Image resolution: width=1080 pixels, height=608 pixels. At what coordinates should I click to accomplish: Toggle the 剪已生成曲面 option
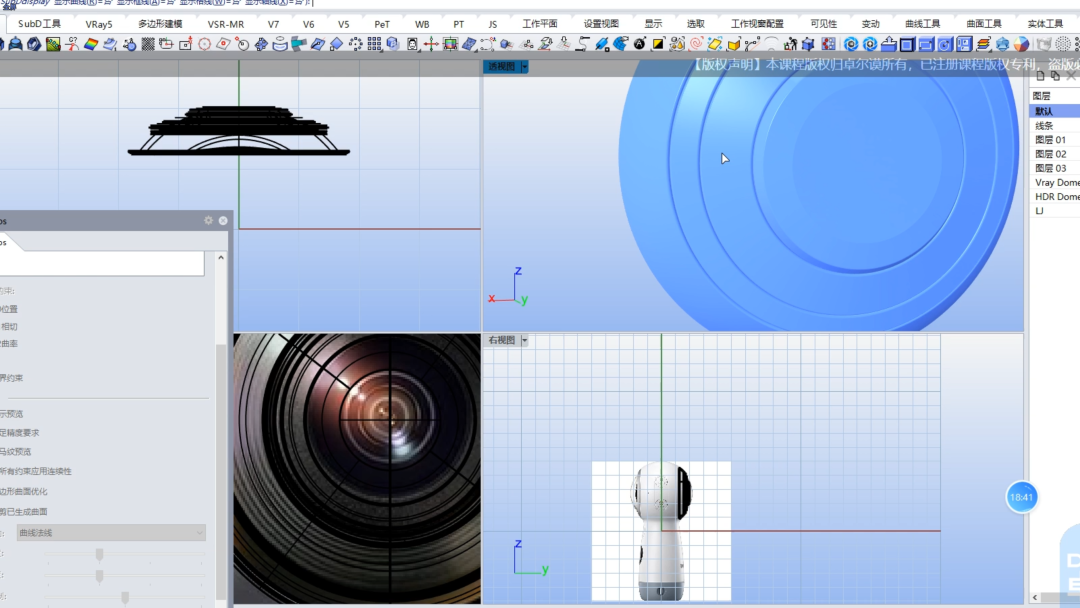(23, 512)
